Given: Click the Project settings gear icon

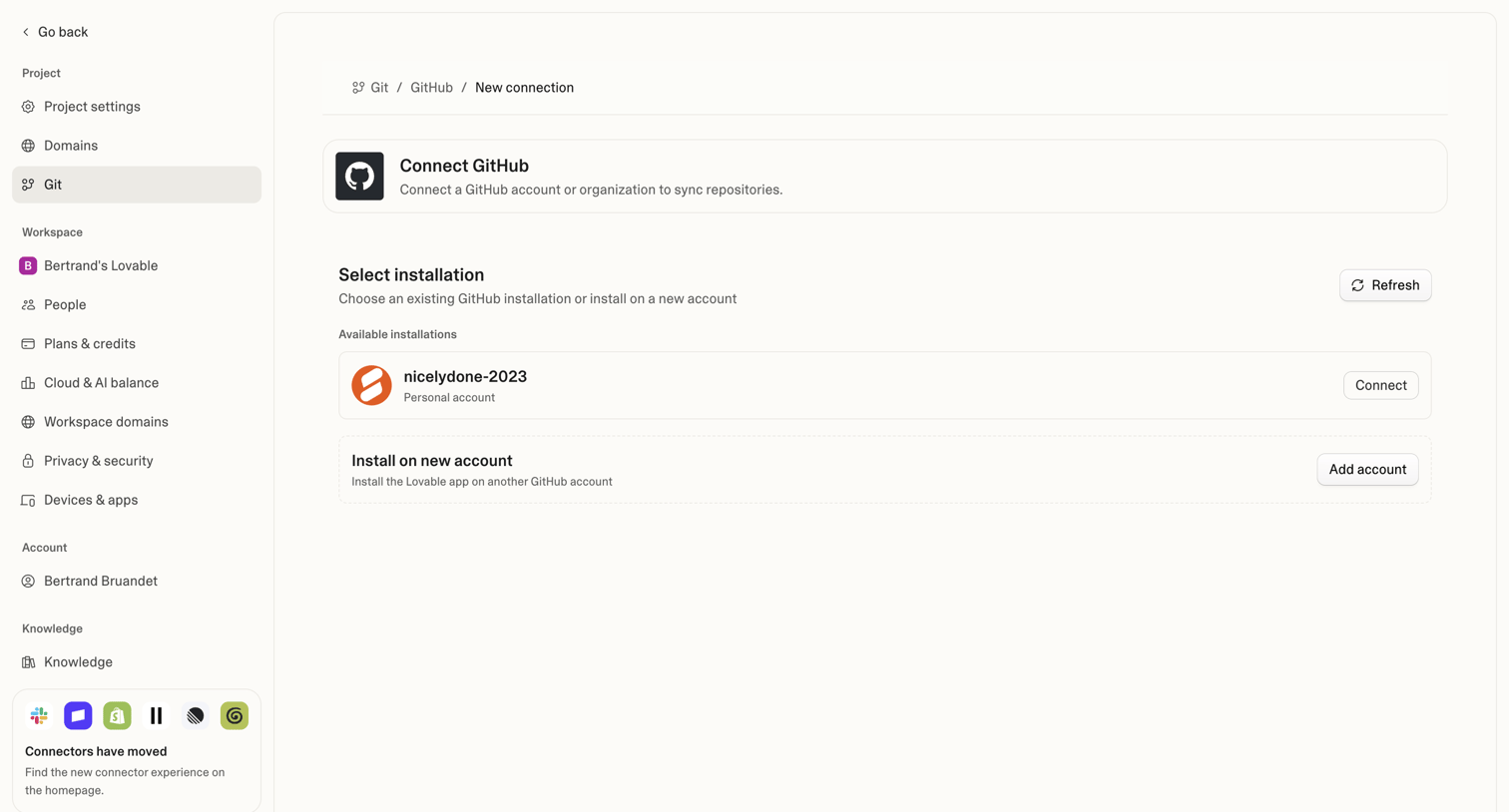Looking at the screenshot, I should click(x=28, y=107).
